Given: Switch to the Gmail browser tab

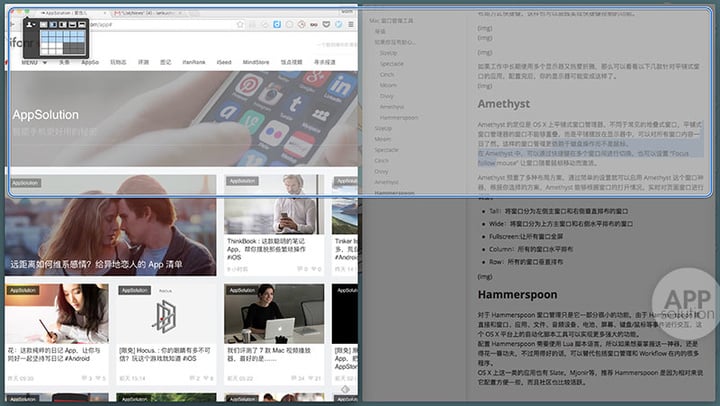Looking at the screenshot, I should [x=147, y=13].
